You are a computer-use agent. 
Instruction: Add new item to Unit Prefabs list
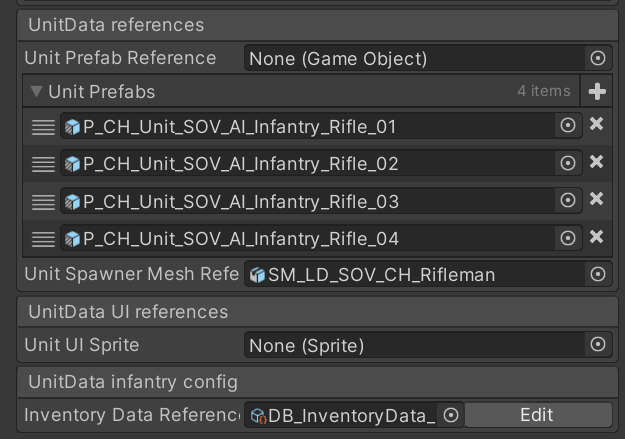[597, 92]
